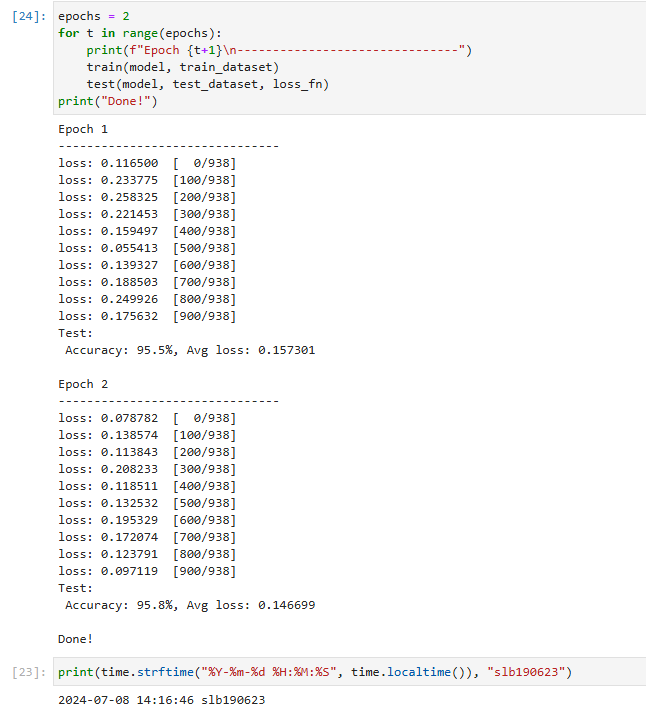Click the 'Done!' output text
Screen dimensions: 646x712
[x=75, y=639]
